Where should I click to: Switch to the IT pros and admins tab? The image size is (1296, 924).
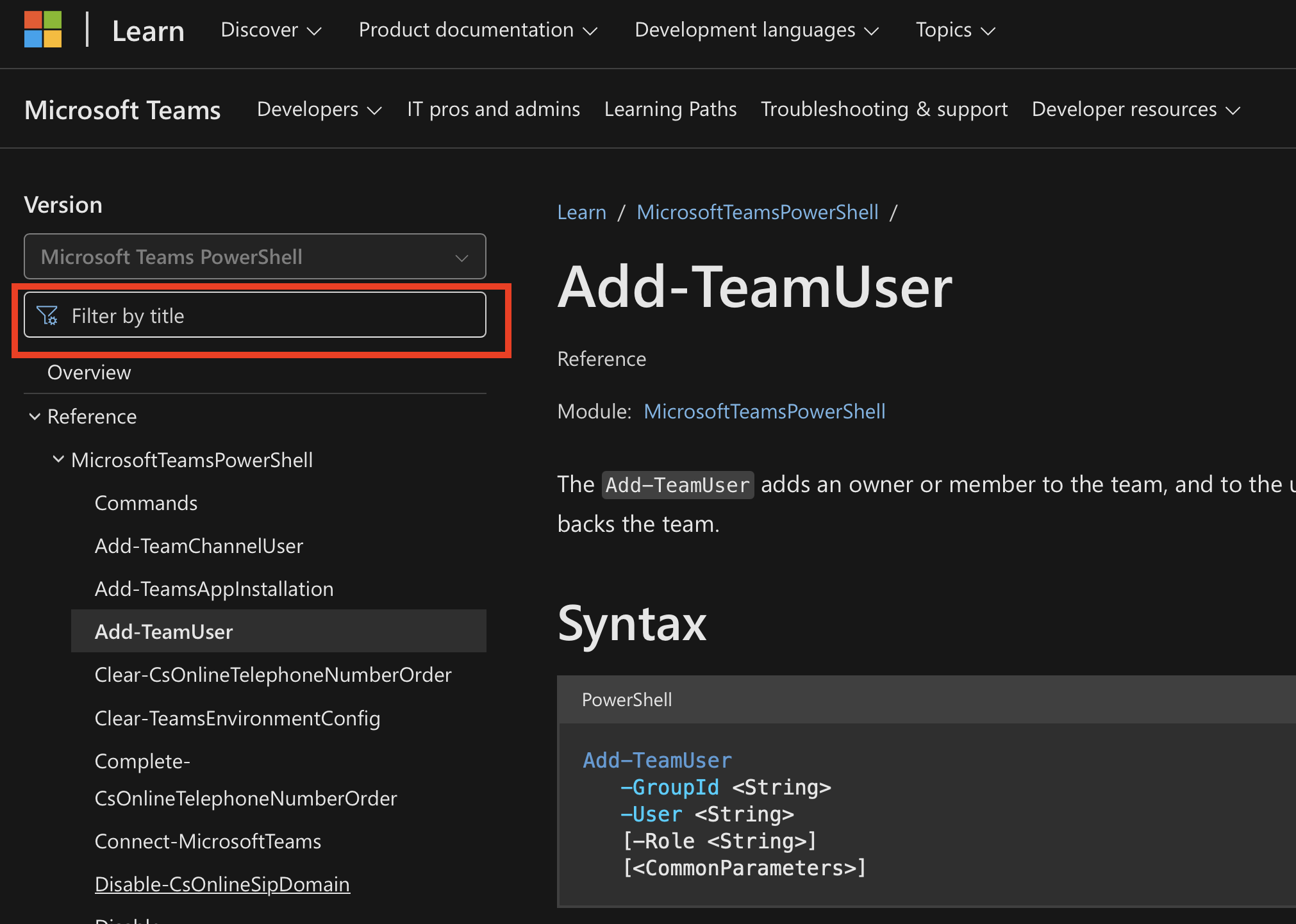pos(493,109)
